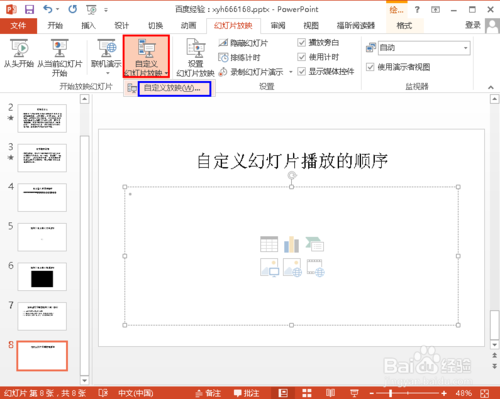
Task: Click the Save icon in quick access toolbar
Action: [x=29, y=9]
